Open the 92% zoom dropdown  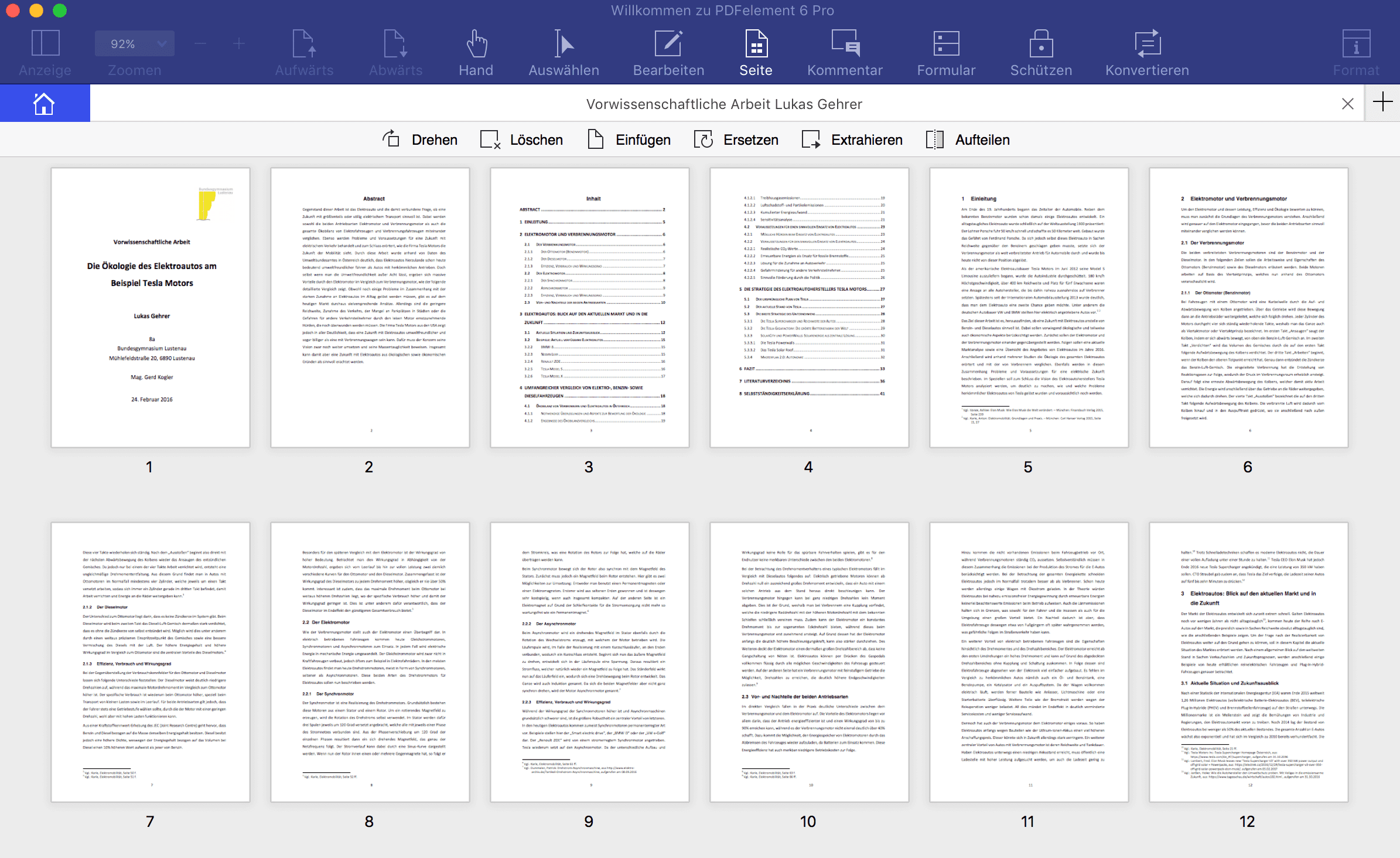tap(135, 44)
